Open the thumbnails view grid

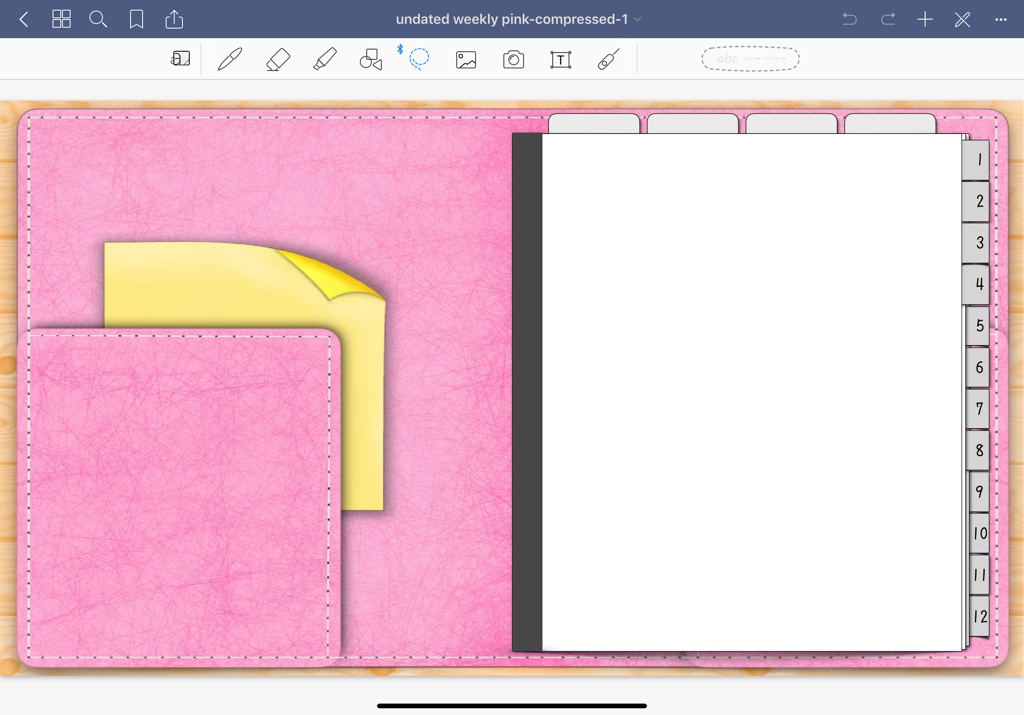click(61, 18)
